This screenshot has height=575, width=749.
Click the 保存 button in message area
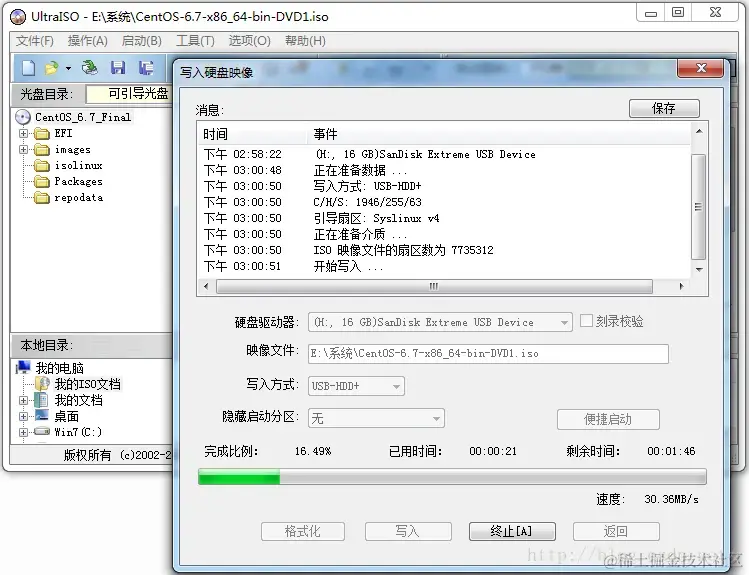(x=664, y=108)
